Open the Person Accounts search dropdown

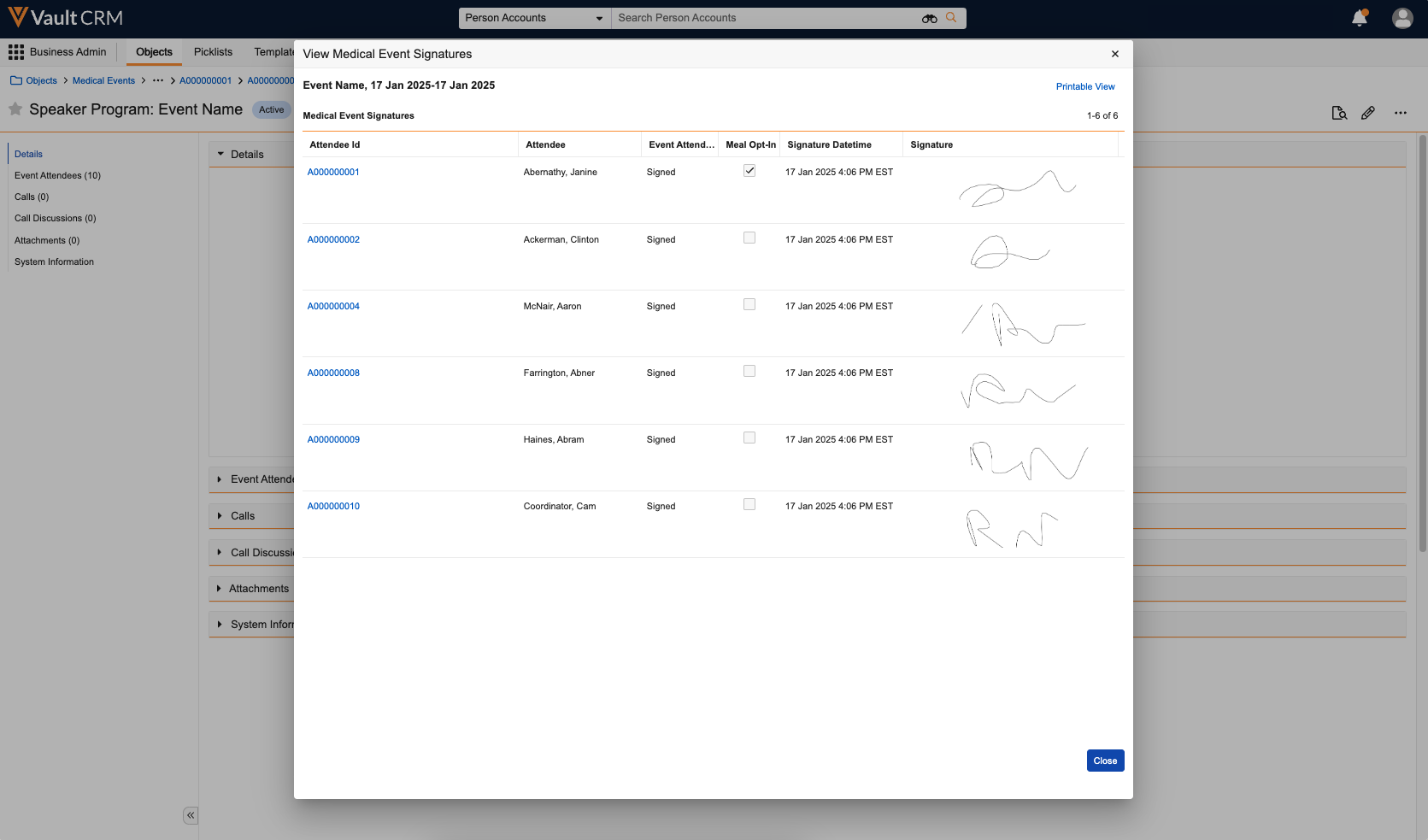[534, 18]
